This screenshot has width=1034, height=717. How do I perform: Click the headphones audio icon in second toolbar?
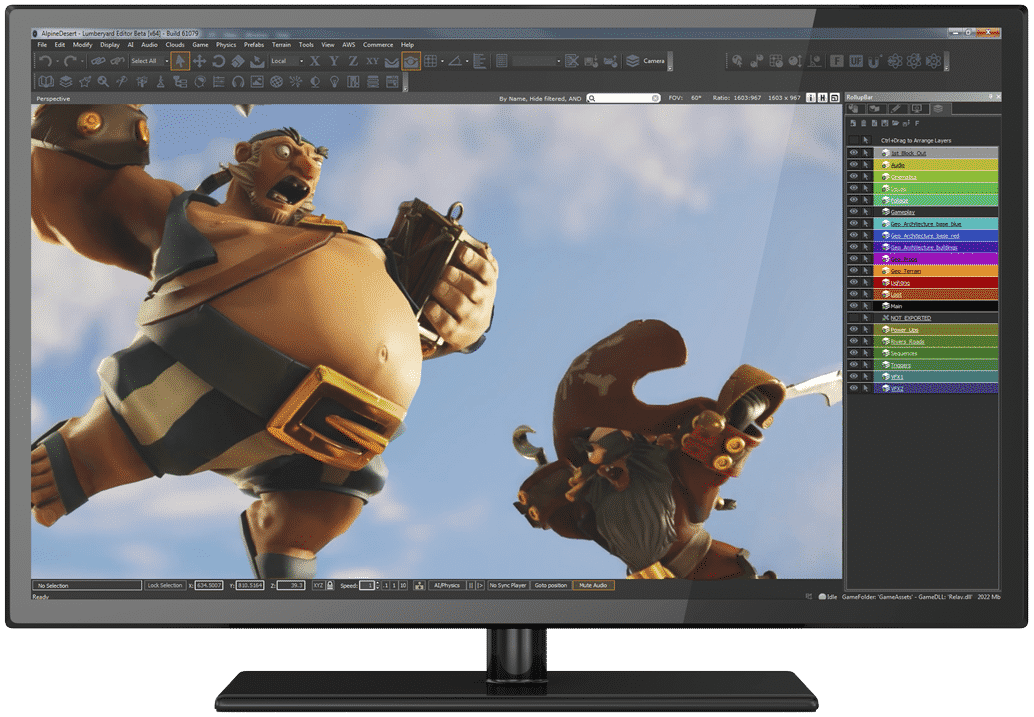click(238, 82)
